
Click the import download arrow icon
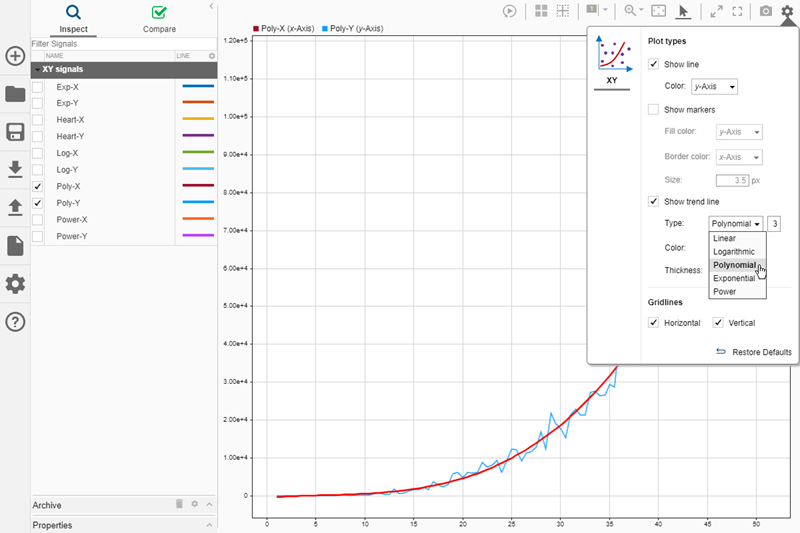pos(15,169)
